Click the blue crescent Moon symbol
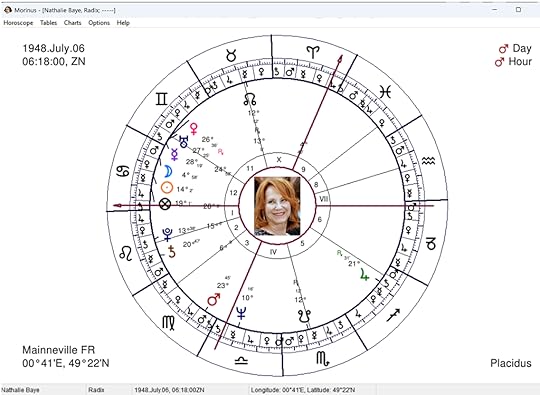540x395 pixels. (168, 171)
